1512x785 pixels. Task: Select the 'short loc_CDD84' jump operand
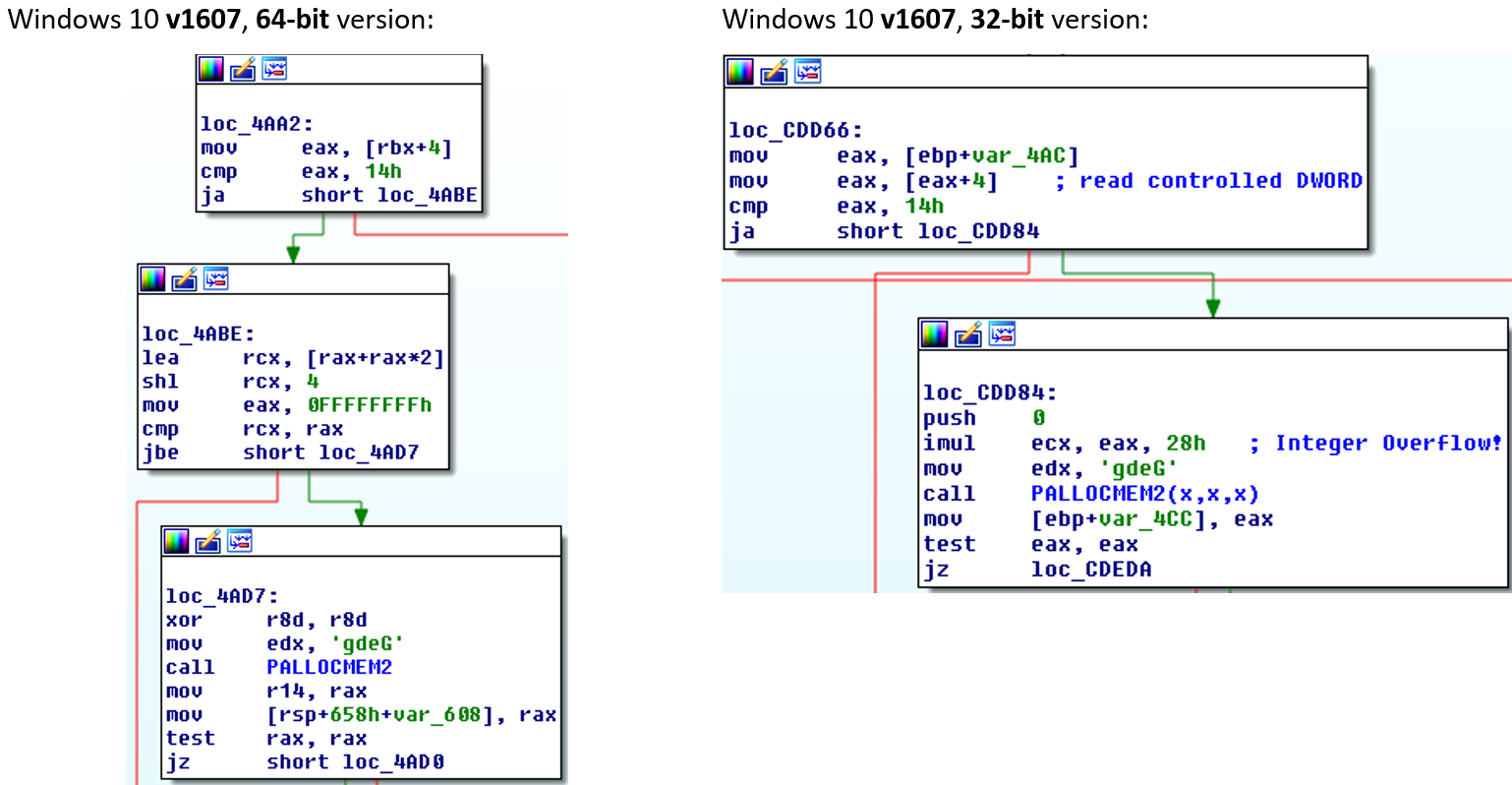(x=938, y=231)
